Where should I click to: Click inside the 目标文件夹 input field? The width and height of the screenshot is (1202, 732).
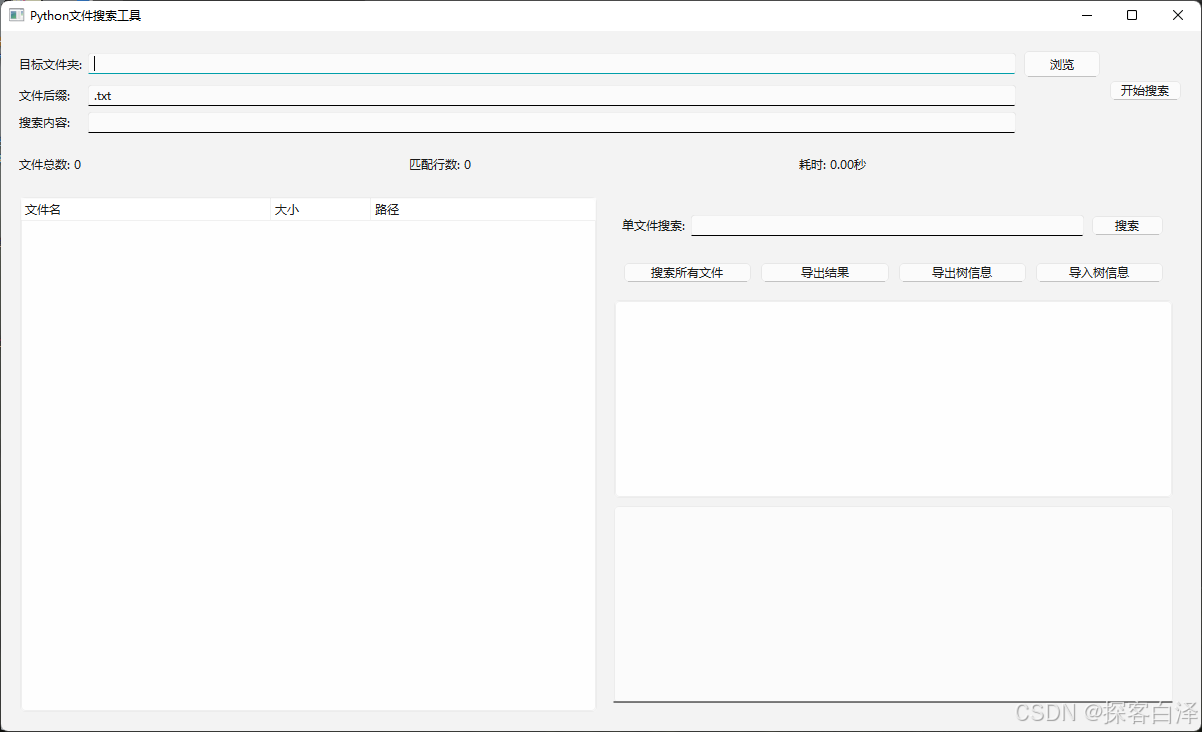(550, 63)
